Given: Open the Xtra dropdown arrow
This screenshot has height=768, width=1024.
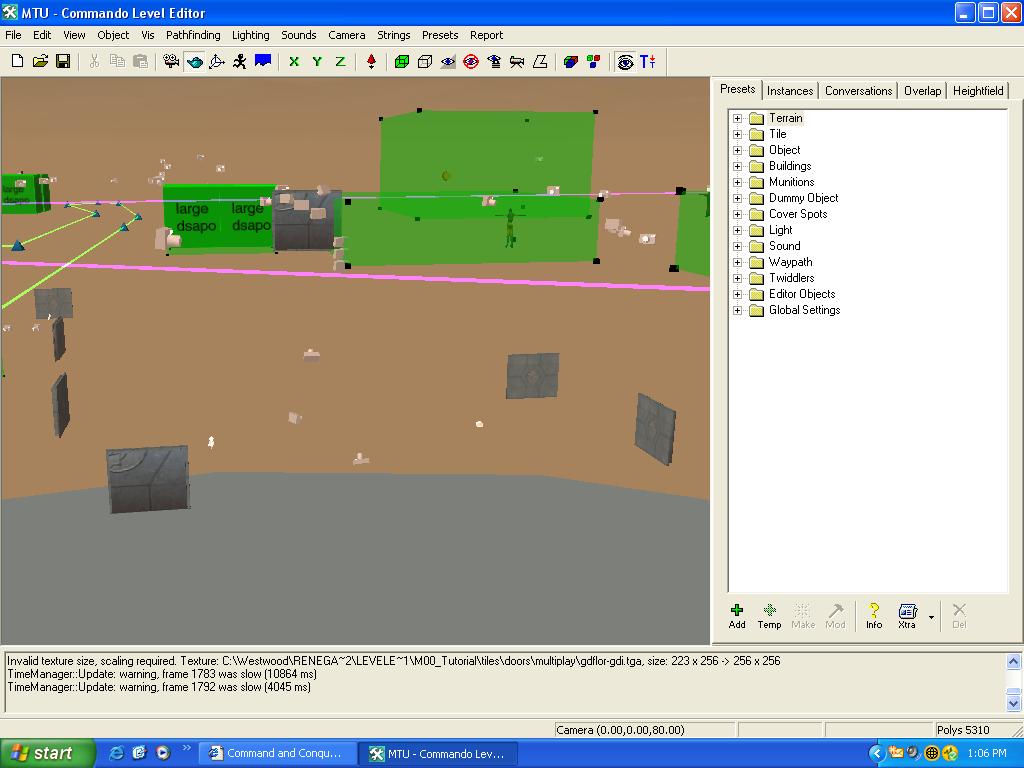Looking at the screenshot, I should pyautogui.click(x=931, y=617).
